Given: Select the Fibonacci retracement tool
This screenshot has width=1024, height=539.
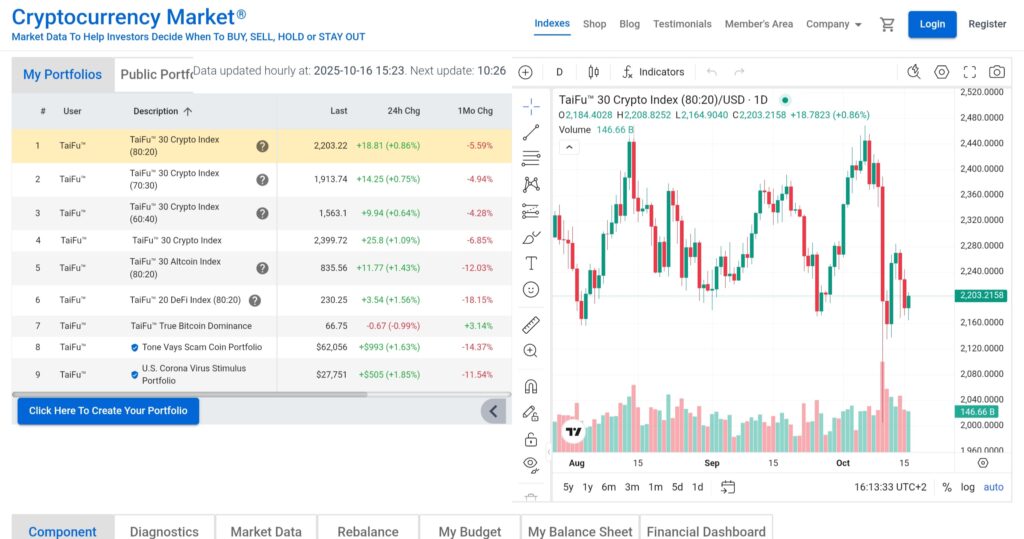Looking at the screenshot, I should pos(531,158).
